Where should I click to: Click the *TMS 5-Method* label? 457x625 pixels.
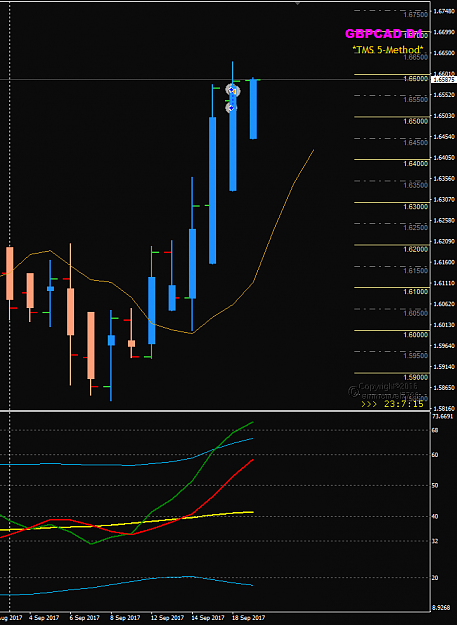point(388,50)
